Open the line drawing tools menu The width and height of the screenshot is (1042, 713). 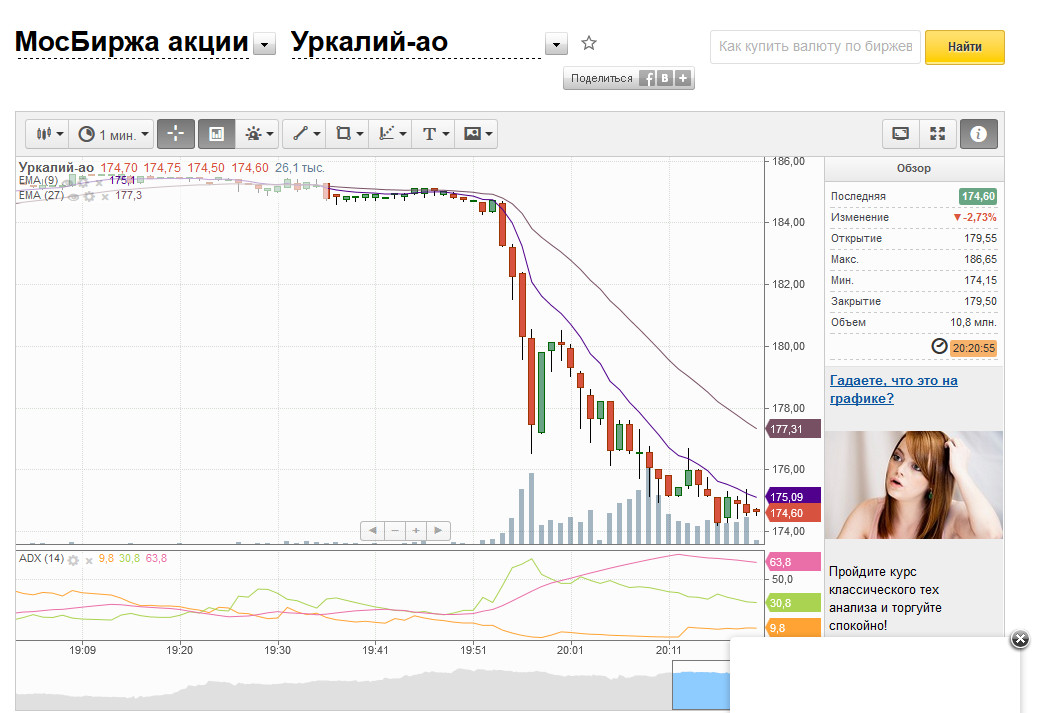tap(306, 134)
